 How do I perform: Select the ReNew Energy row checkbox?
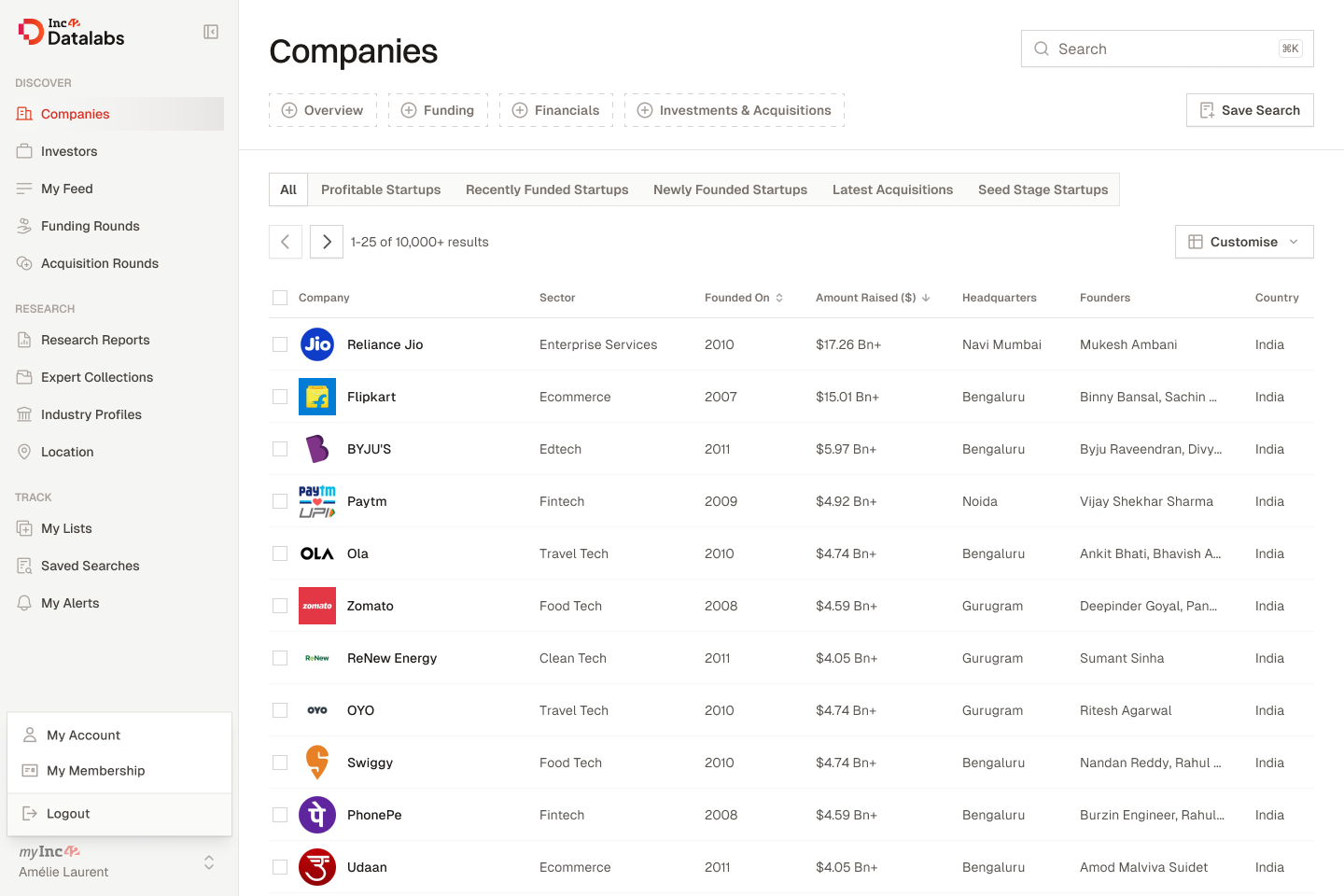pyautogui.click(x=280, y=658)
